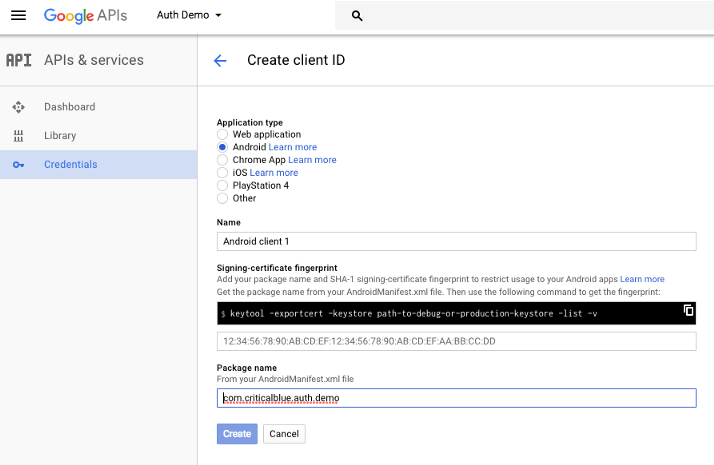Click the search magnifier icon
The width and height of the screenshot is (714, 465).
357,16
